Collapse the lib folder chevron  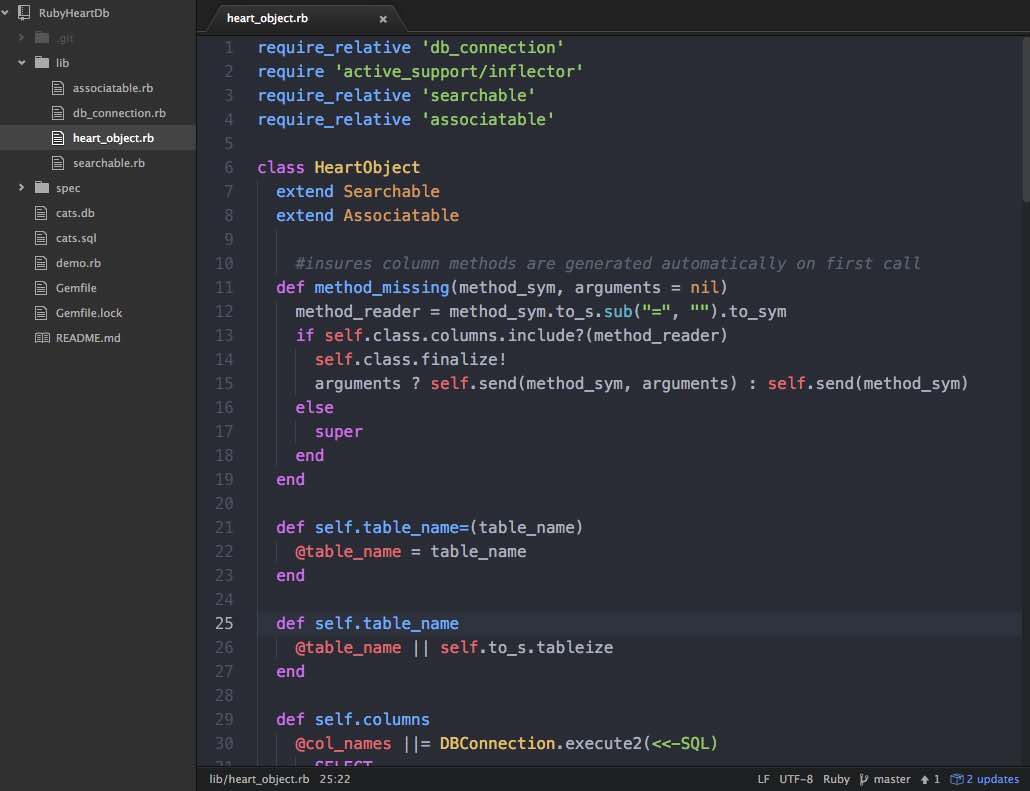pyautogui.click(x=22, y=63)
